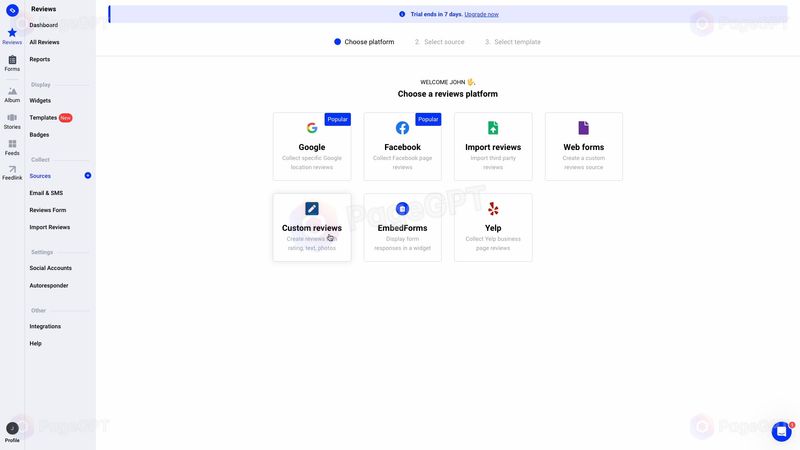Select the Select source step
Screen dimensions: 800x450
tap(439, 42)
